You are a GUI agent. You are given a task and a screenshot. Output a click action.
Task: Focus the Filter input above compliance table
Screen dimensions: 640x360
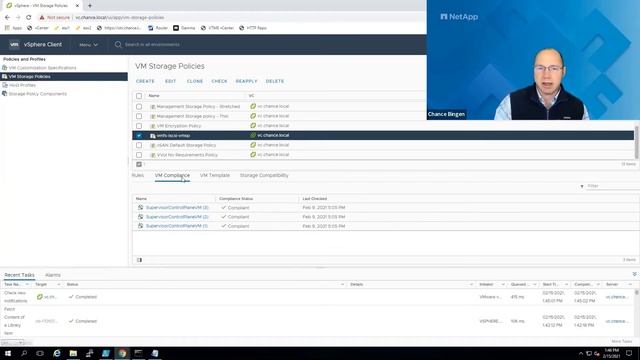[x=612, y=186]
